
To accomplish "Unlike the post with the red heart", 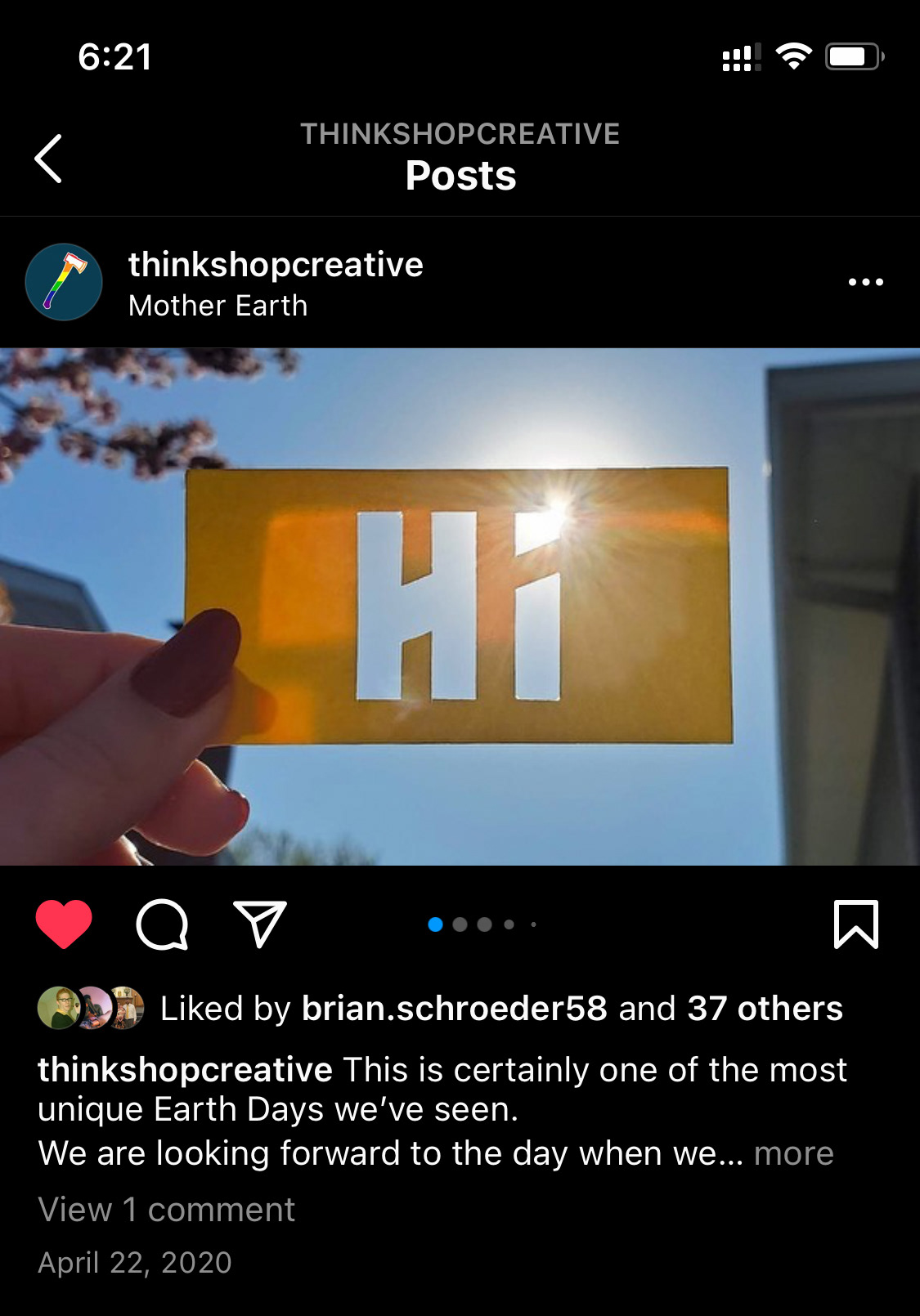I will 64,924.
